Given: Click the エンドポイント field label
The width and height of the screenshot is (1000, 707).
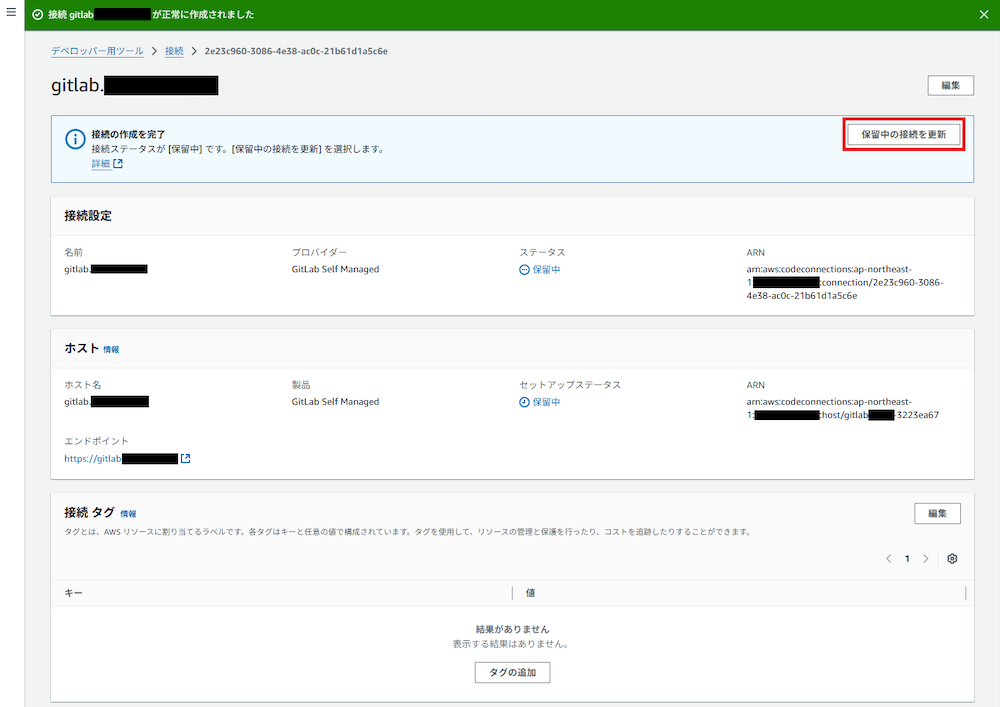Looking at the screenshot, I should point(96,441).
